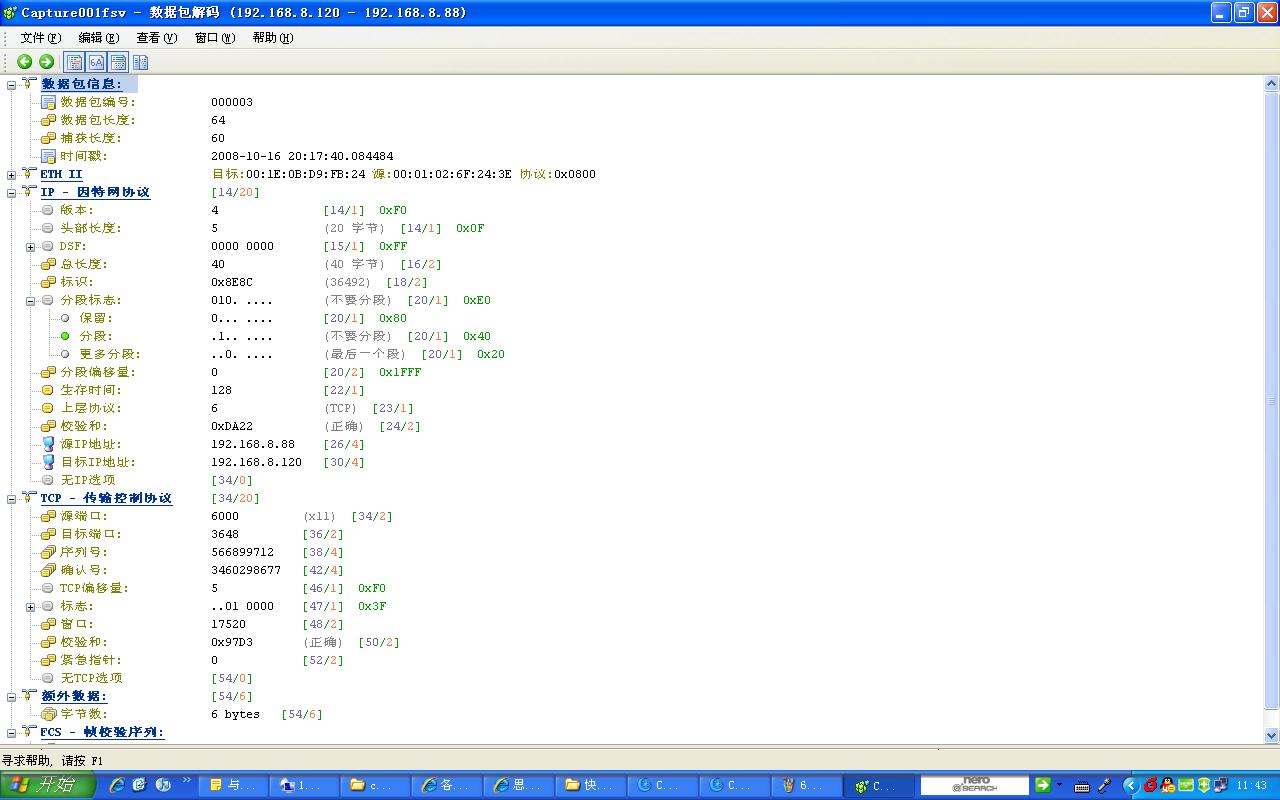Select the combined decode-hex view icon
Screen dimensions: 1280x800
pyautogui.click(x=118, y=61)
